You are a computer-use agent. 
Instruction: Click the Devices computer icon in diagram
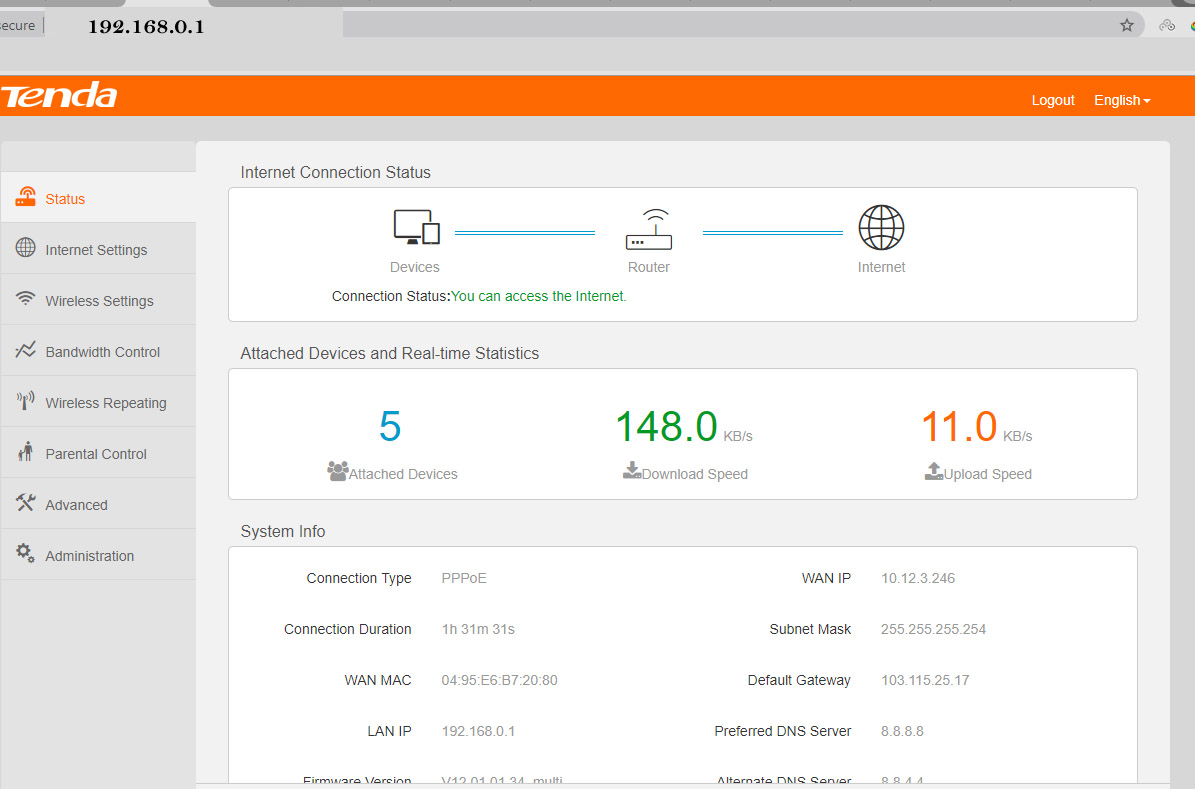click(416, 228)
